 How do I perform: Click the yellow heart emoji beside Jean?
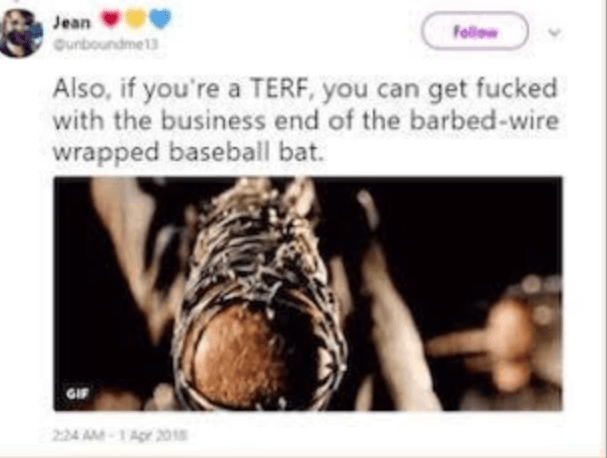pyautogui.click(x=135, y=18)
